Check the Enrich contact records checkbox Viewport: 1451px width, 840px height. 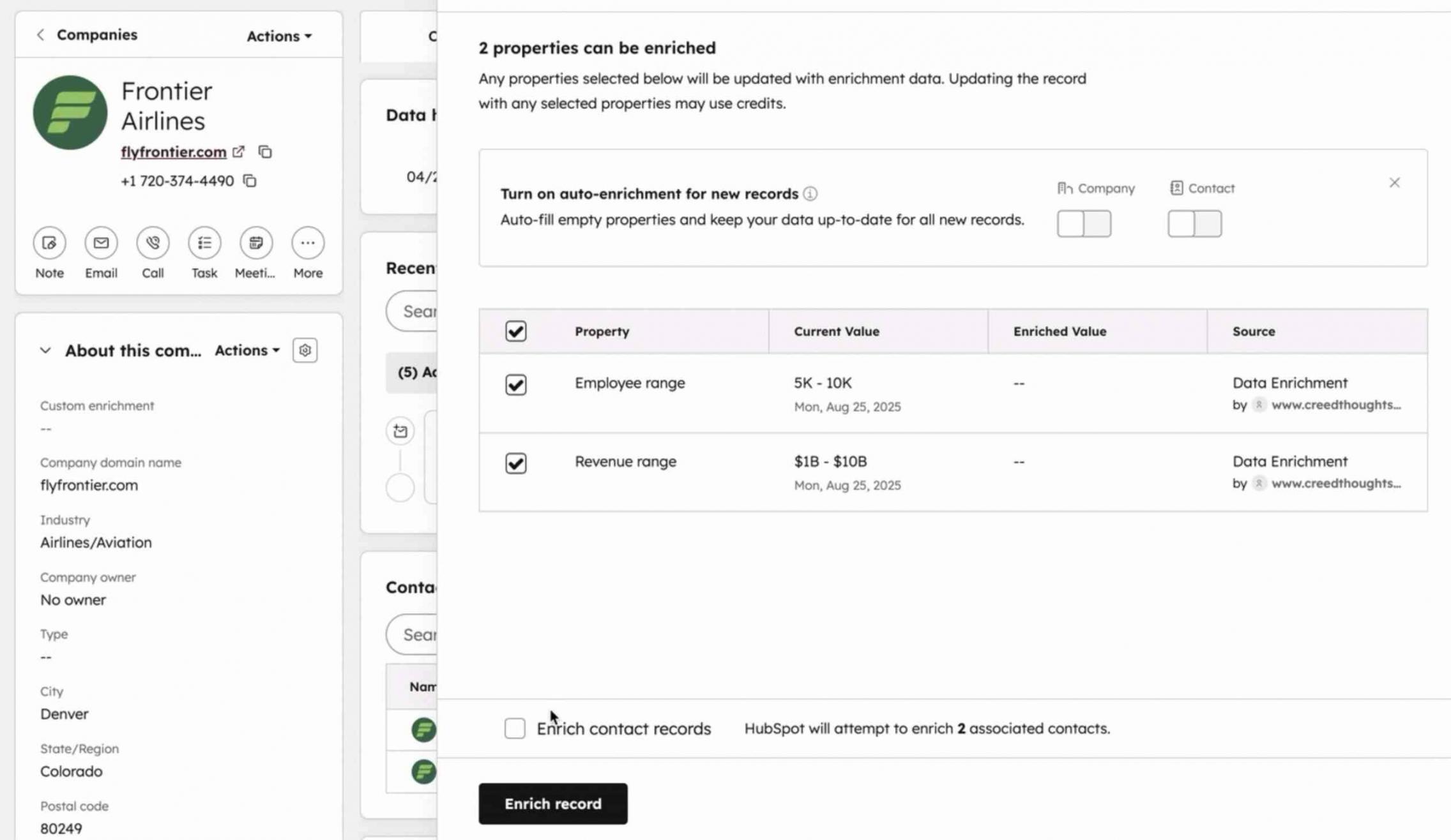click(x=515, y=728)
